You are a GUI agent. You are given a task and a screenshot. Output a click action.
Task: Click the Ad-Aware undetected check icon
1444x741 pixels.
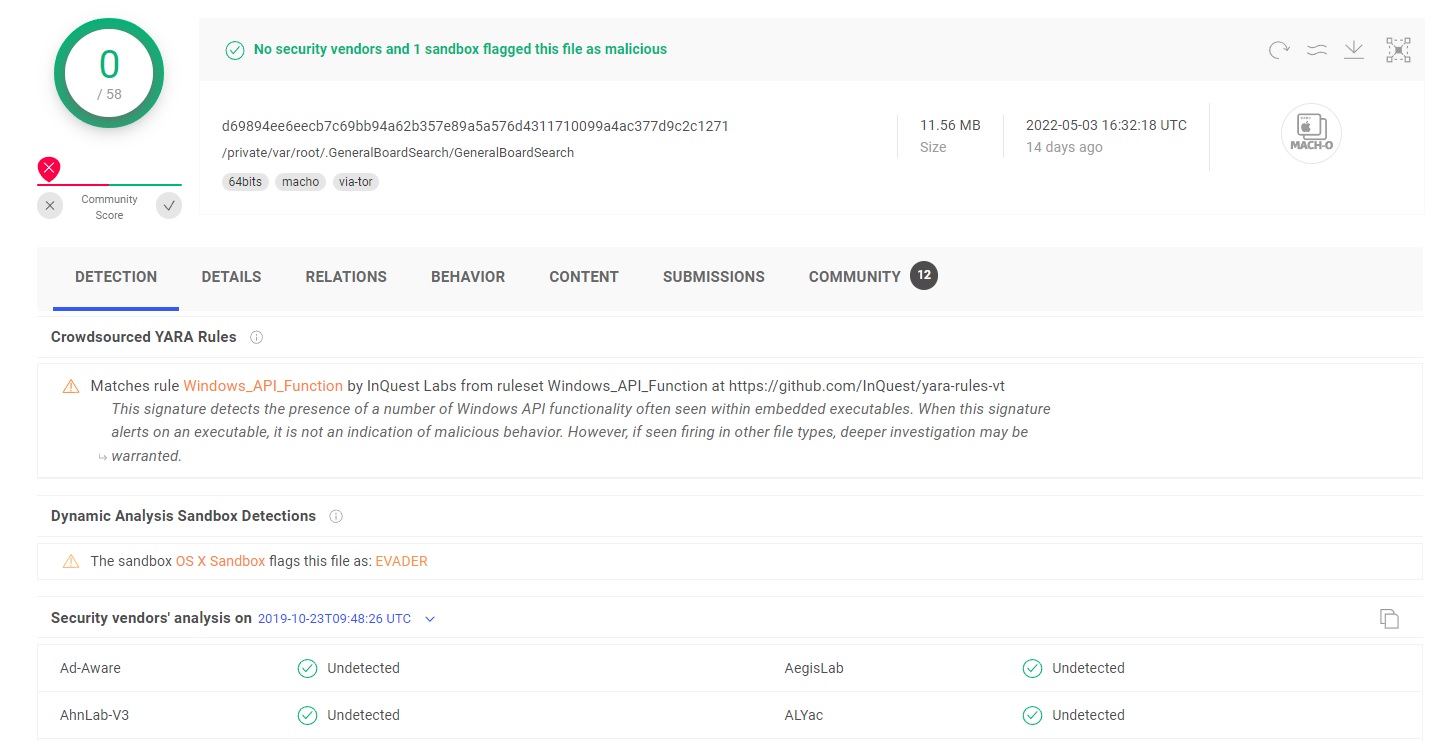pyautogui.click(x=308, y=668)
